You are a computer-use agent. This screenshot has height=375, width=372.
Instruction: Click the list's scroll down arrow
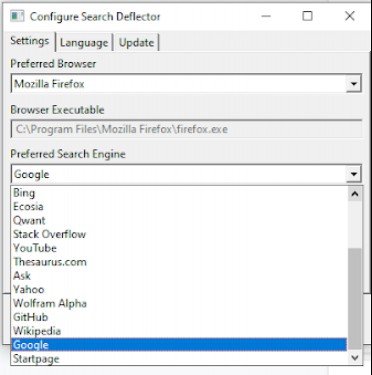pyautogui.click(x=355, y=358)
